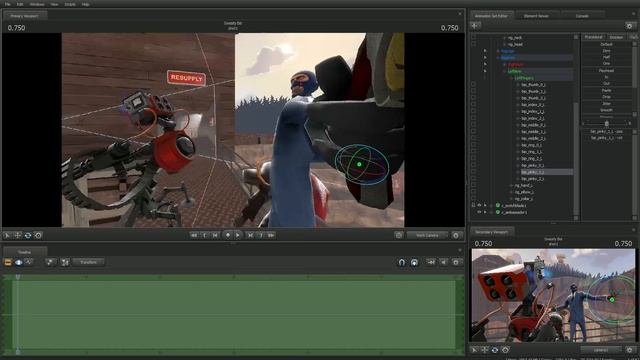Step to next frame in primary viewport
This screenshot has width=640, height=360.
[x=250, y=235]
